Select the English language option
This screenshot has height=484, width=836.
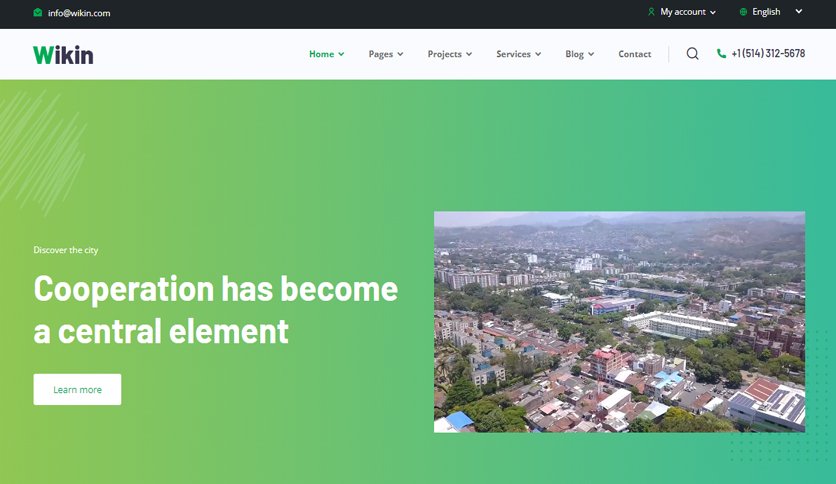[766, 12]
